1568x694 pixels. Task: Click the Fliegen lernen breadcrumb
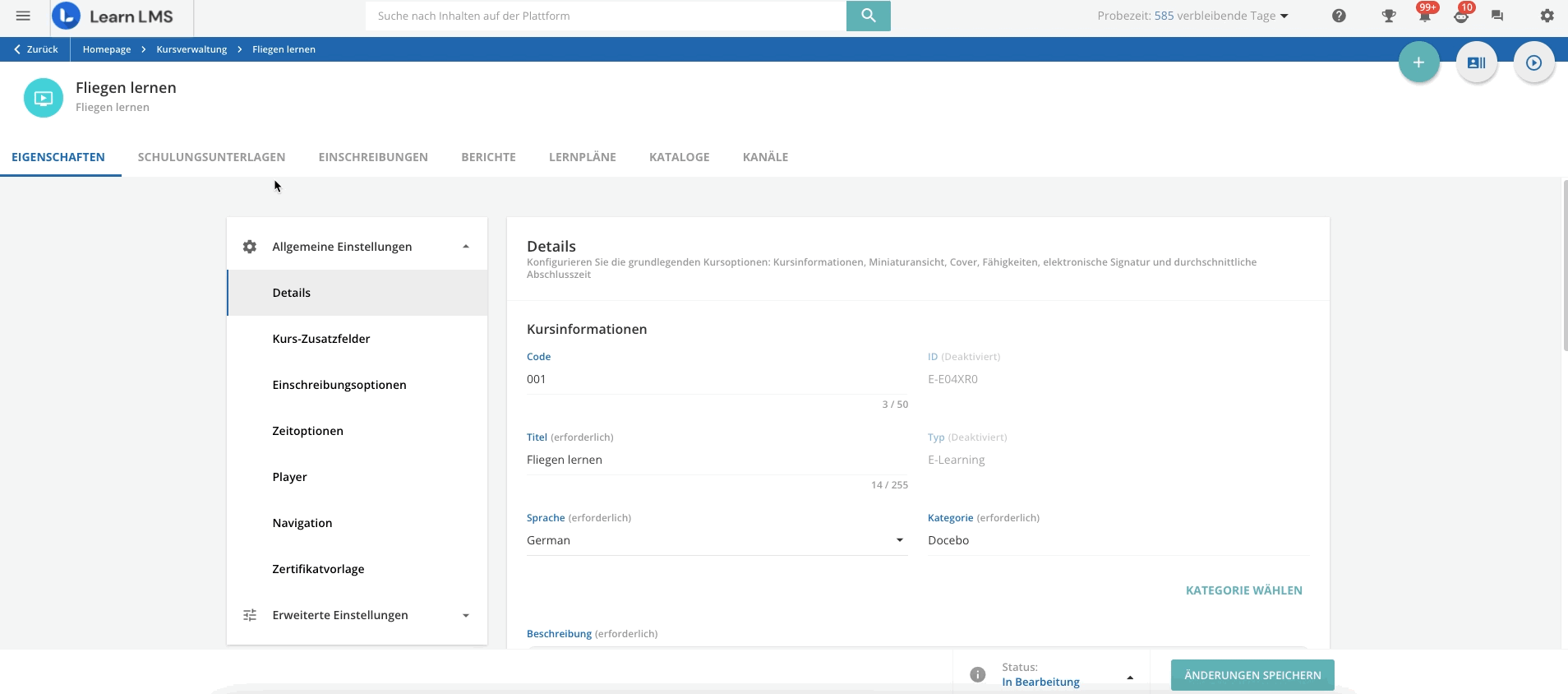tap(284, 49)
